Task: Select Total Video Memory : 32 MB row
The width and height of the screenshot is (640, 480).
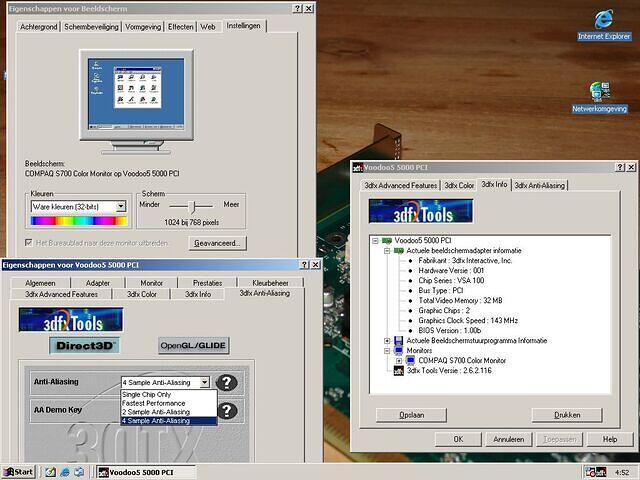Action: [460, 300]
